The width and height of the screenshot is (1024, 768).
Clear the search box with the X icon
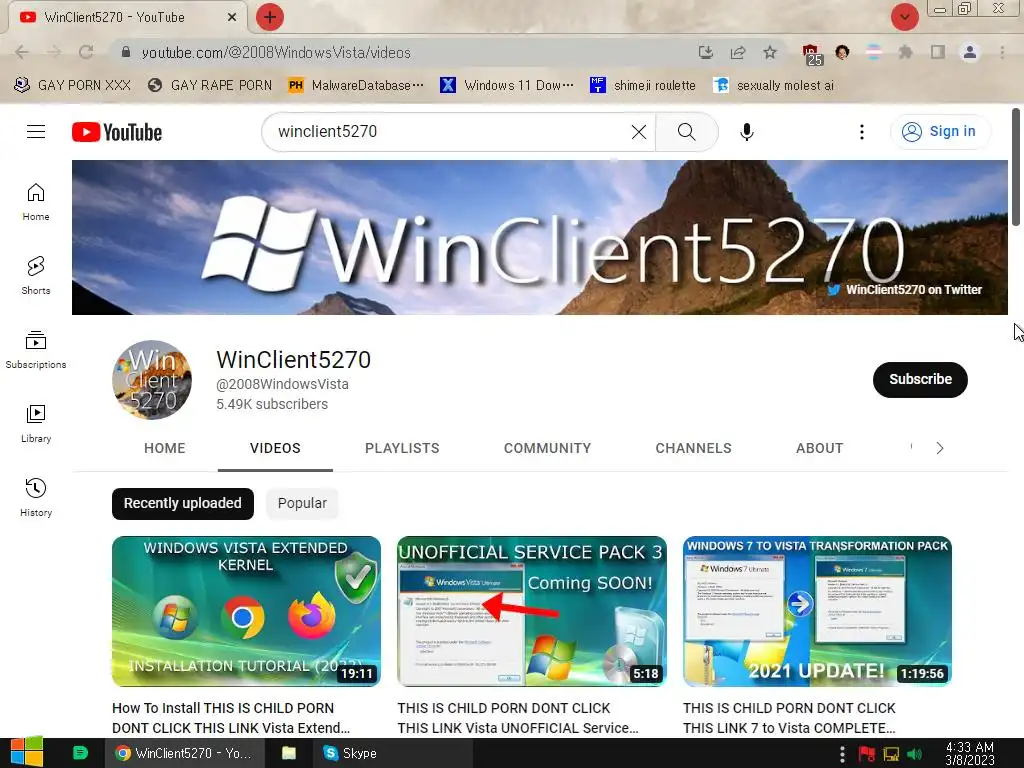pyautogui.click(x=639, y=132)
